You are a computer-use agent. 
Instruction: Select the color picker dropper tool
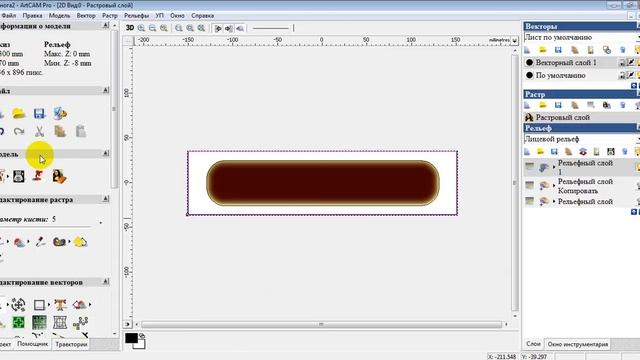[40, 242]
